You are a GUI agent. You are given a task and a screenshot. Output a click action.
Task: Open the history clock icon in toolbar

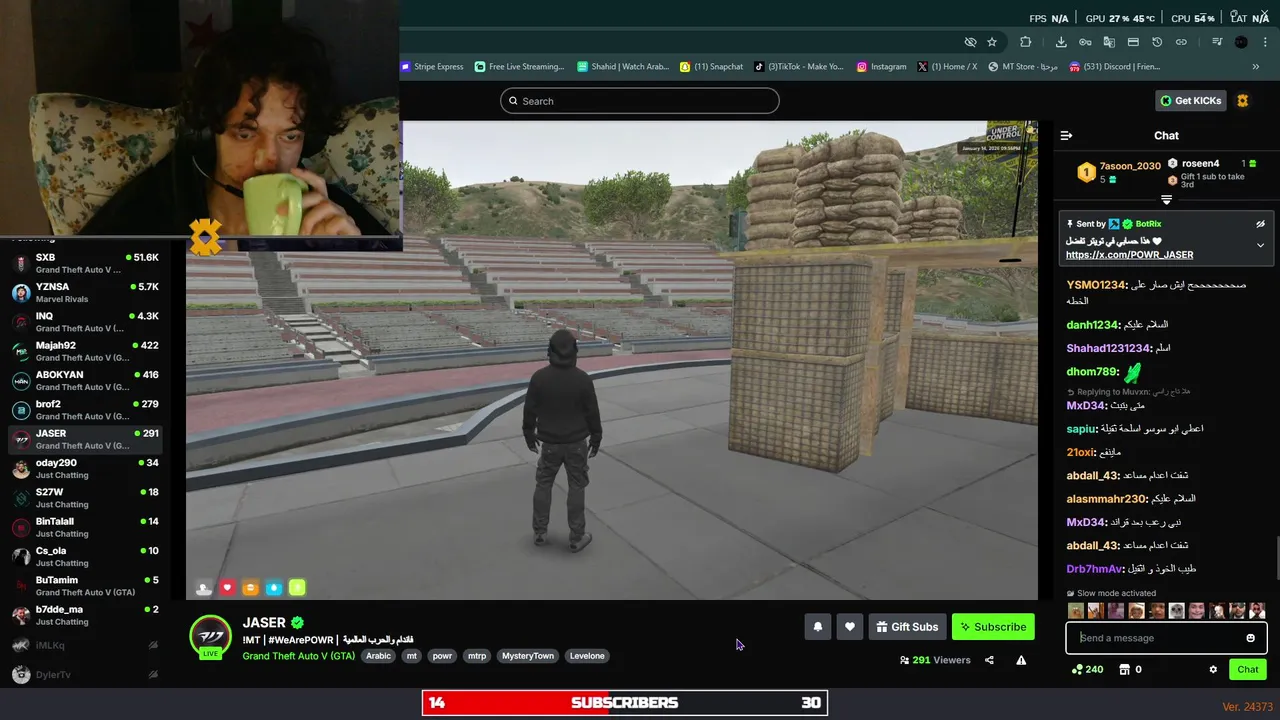(x=1157, y=42)
